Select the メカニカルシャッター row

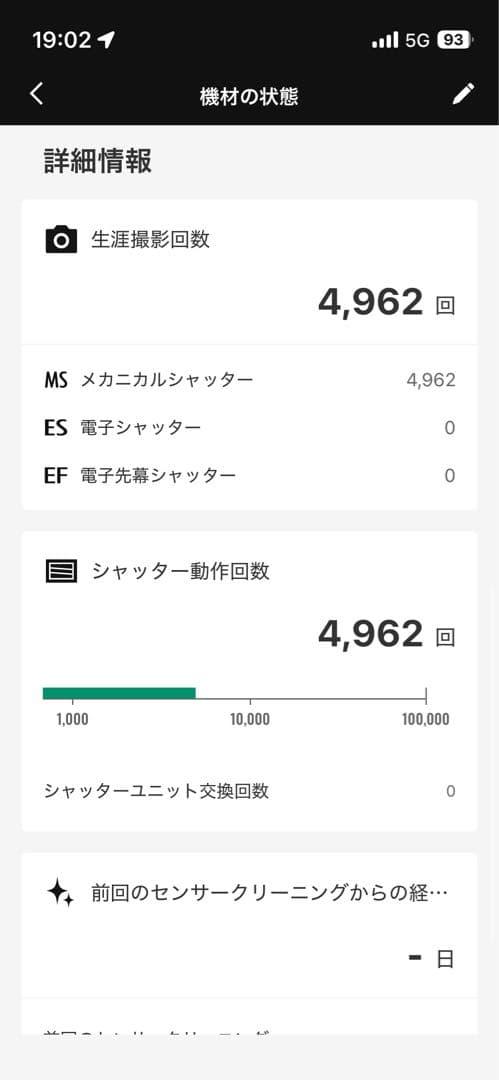coord(250,380)
